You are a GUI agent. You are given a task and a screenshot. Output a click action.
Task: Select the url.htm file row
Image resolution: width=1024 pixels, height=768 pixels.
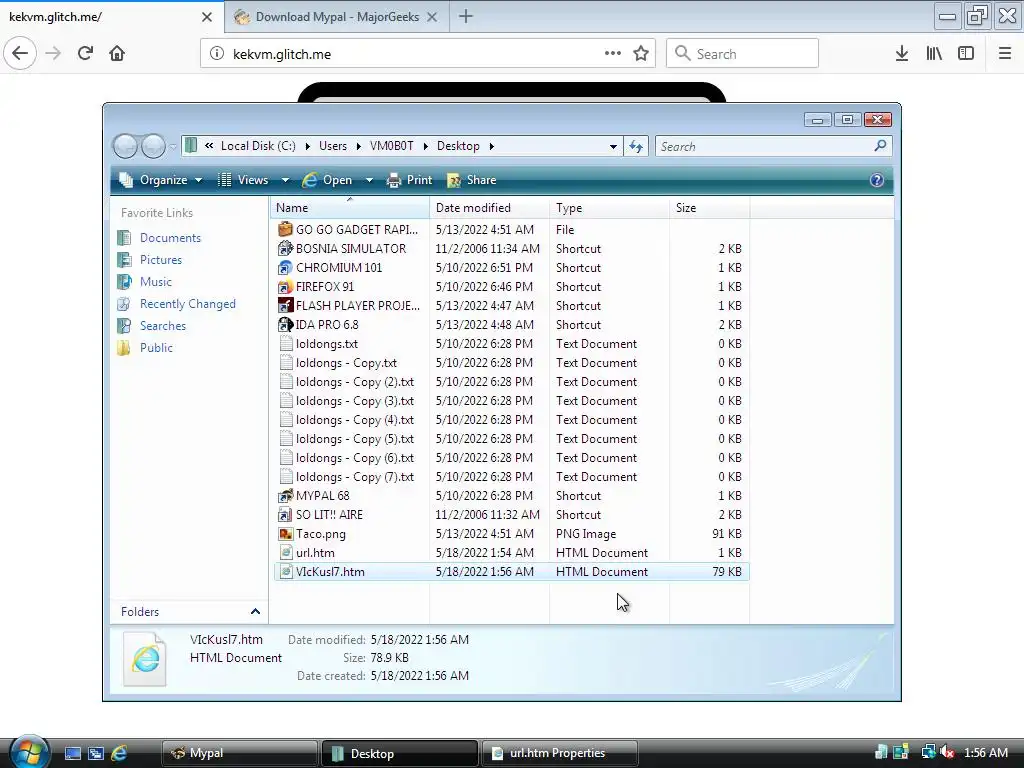(511, 552)
